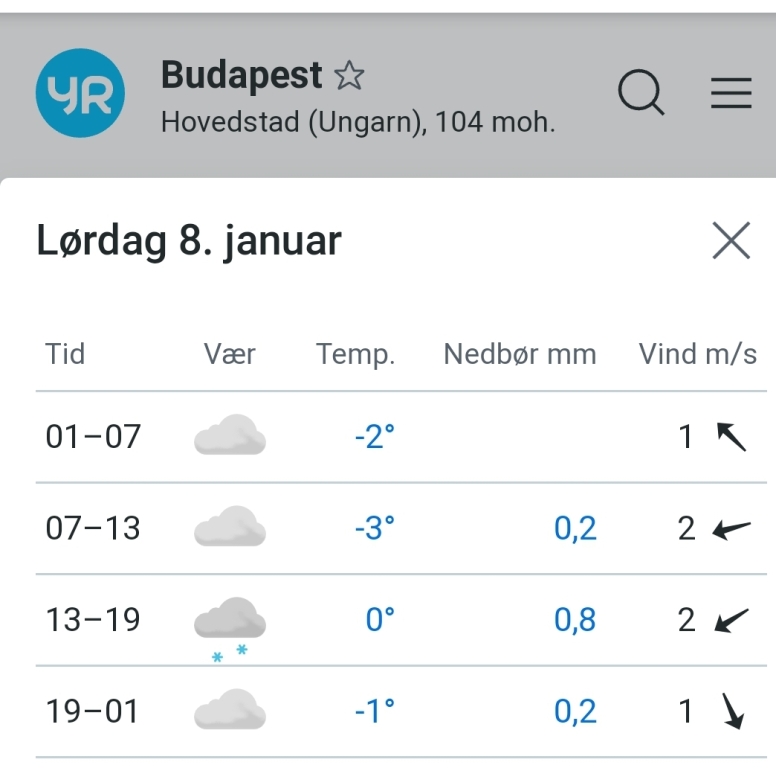Favorite Budapest with the star icon
This screenshot has height=768, width=776.
(x=349, y=76)
